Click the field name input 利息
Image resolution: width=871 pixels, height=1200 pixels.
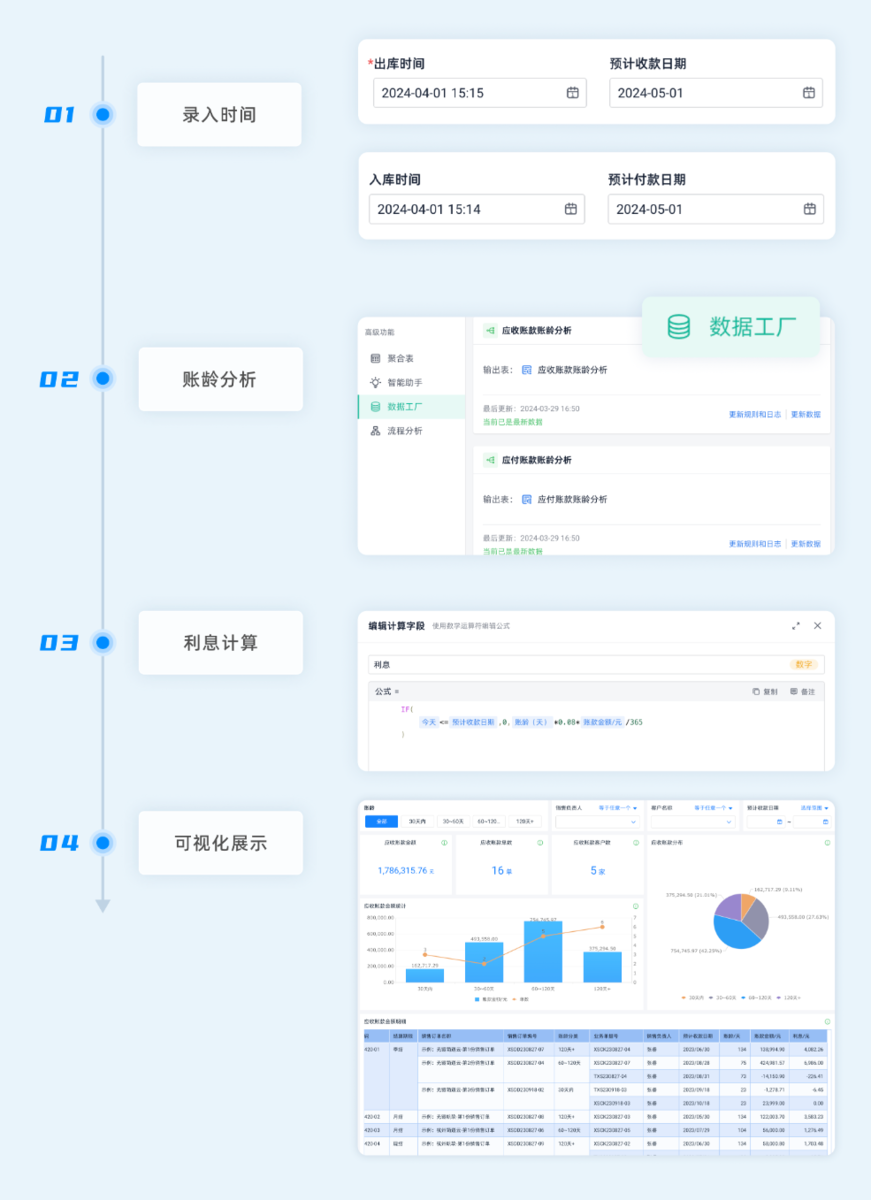596,664
